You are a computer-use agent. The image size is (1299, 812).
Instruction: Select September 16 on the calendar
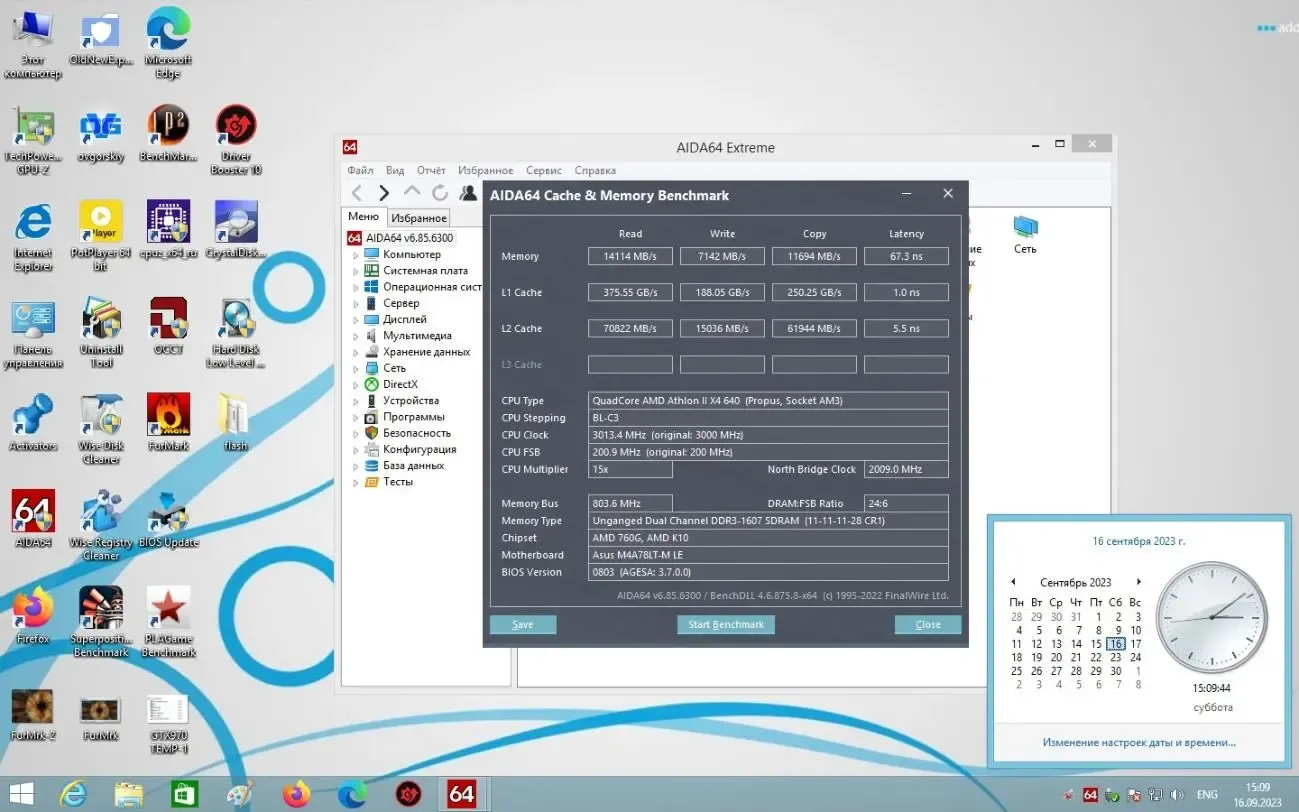(x=1115, y=644)
